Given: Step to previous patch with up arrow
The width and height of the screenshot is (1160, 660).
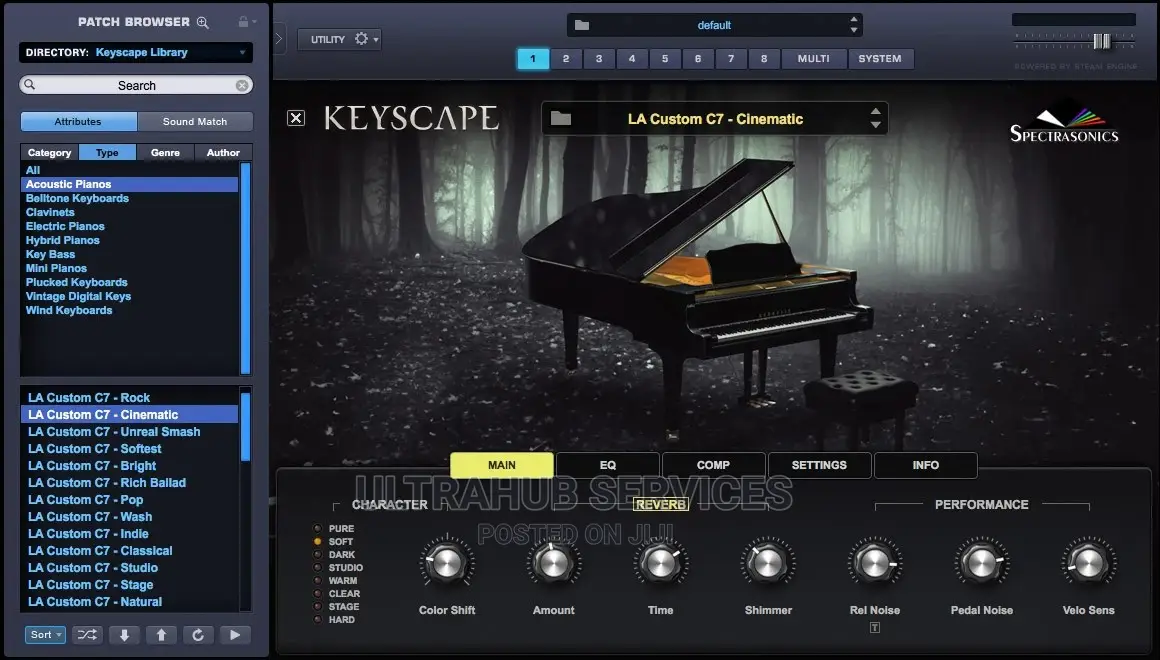Looking at the screenshot, I should [161, 635].
